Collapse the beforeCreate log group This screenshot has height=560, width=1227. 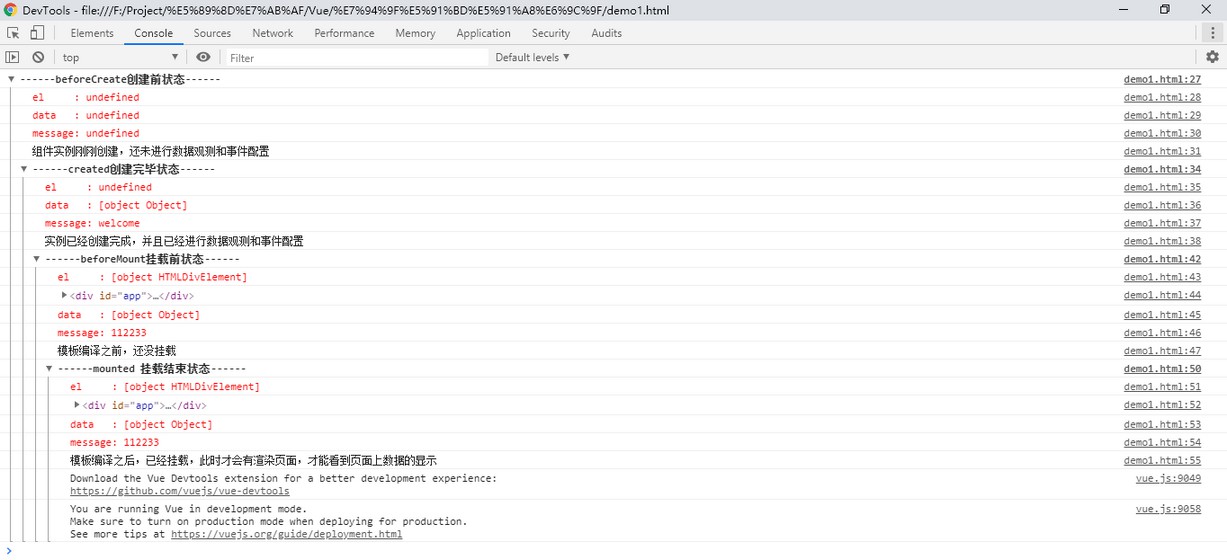click(x=11, y=79)
